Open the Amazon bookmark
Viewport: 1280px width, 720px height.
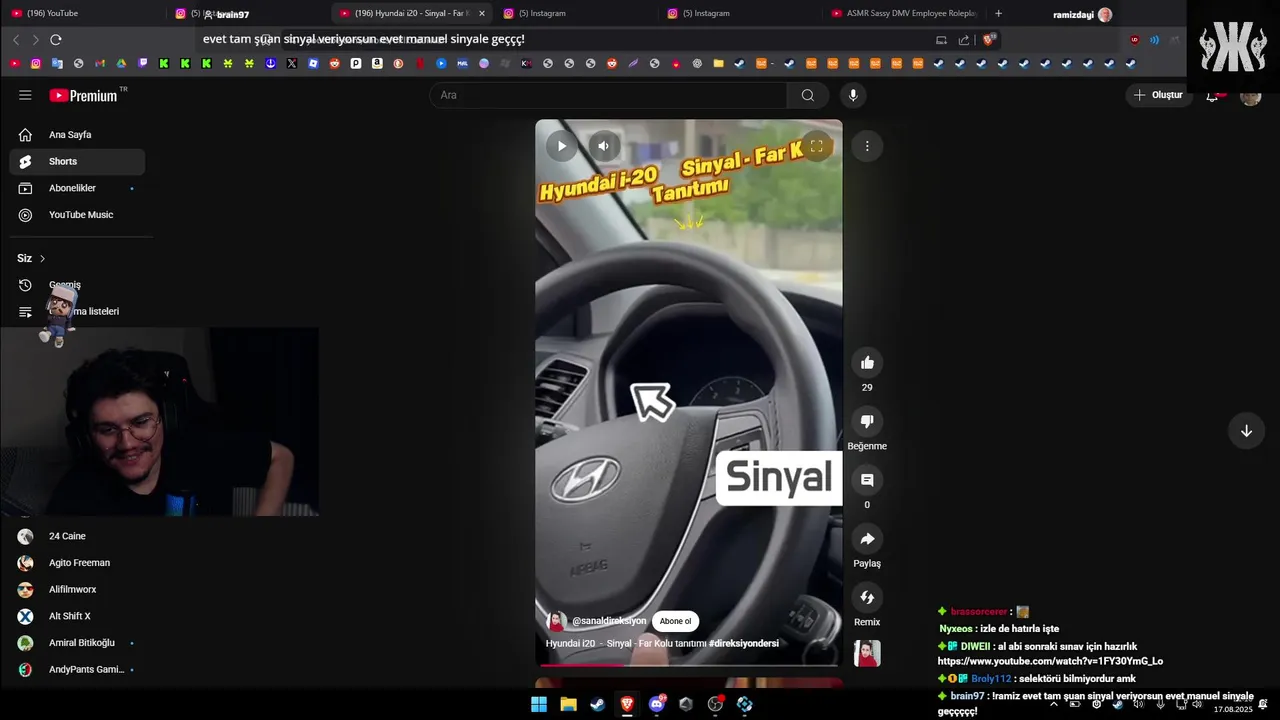[x=377, y=63]
